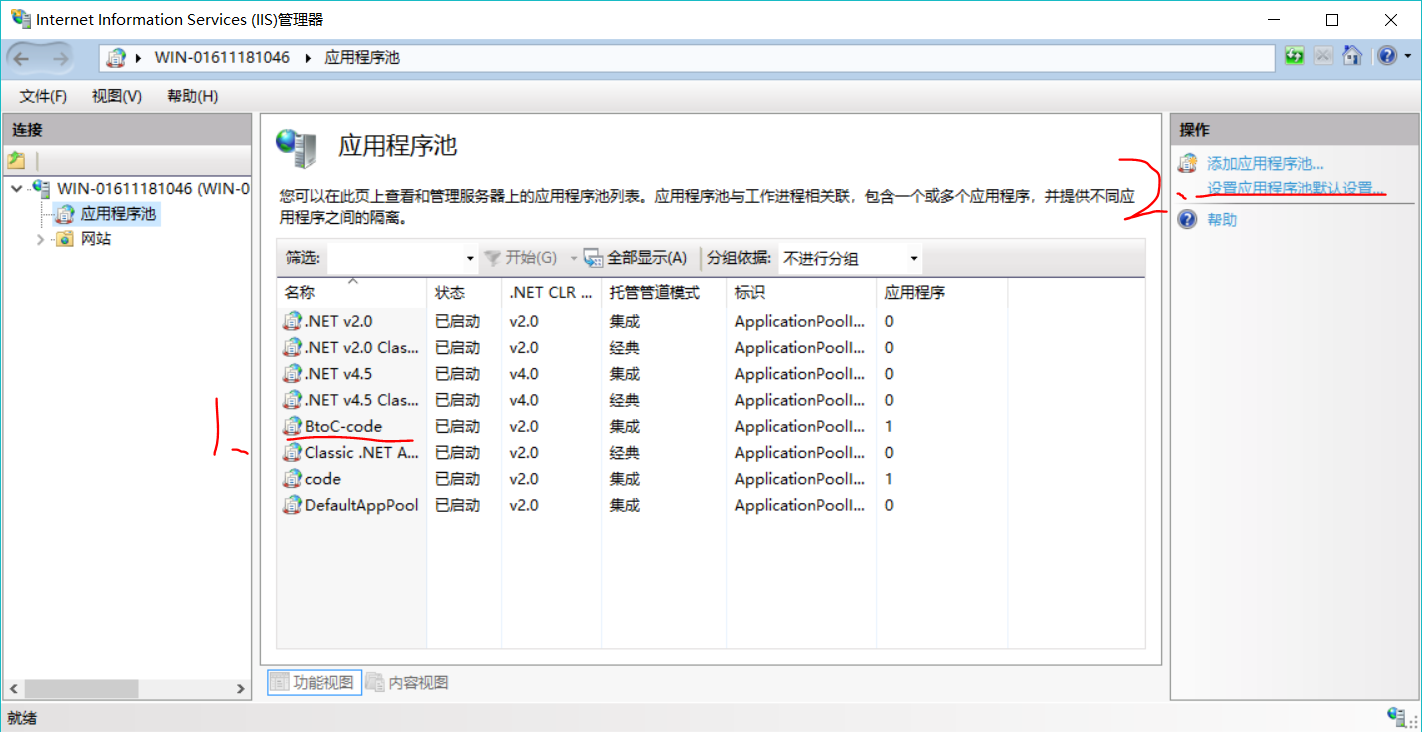This screenshot has width=1422, height=732.
Task: Click the 添加应用程序池... link
Action: point(1265,163)
